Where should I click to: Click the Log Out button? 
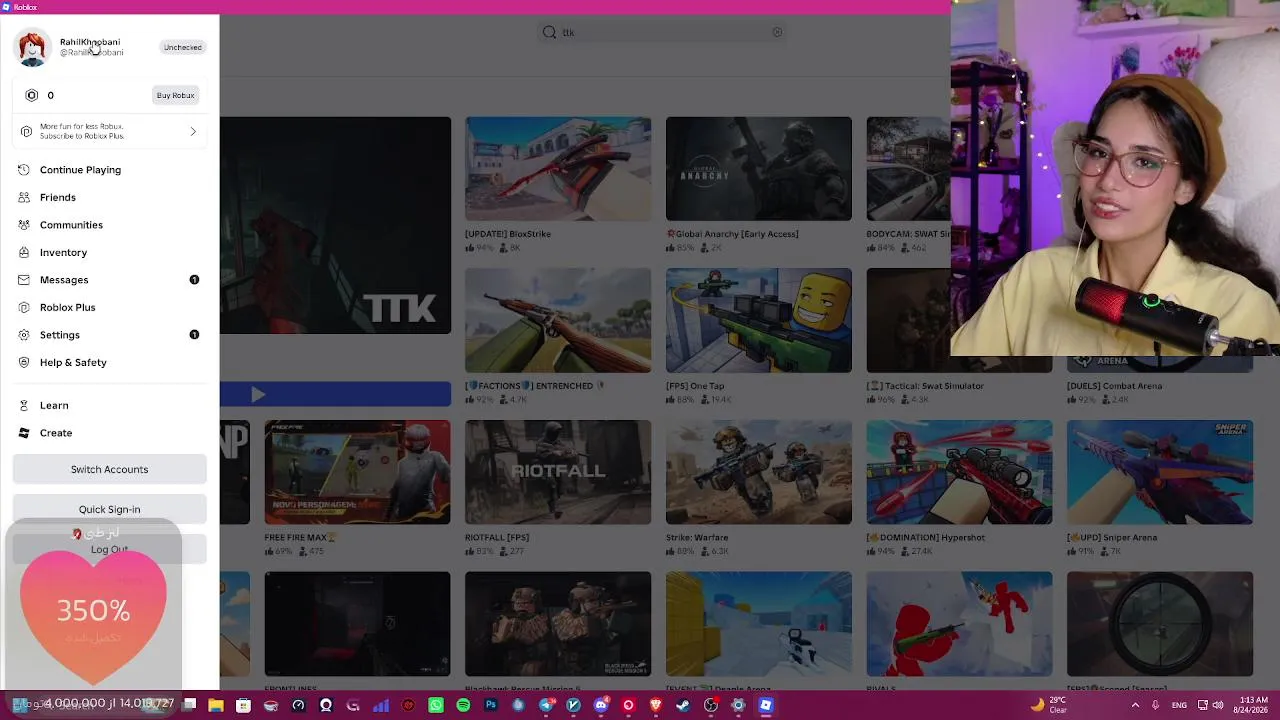click(110, 549)
